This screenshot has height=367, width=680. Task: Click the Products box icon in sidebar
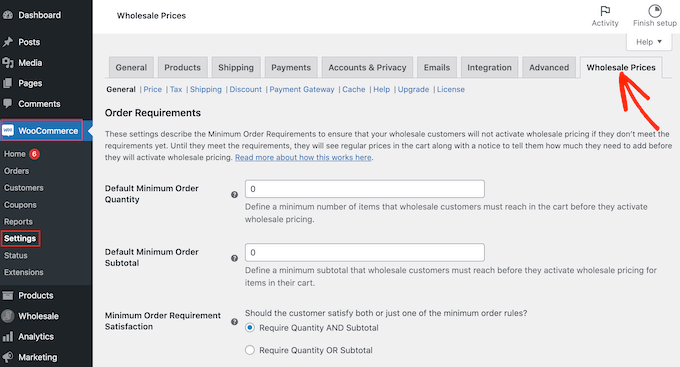(8, 295)
